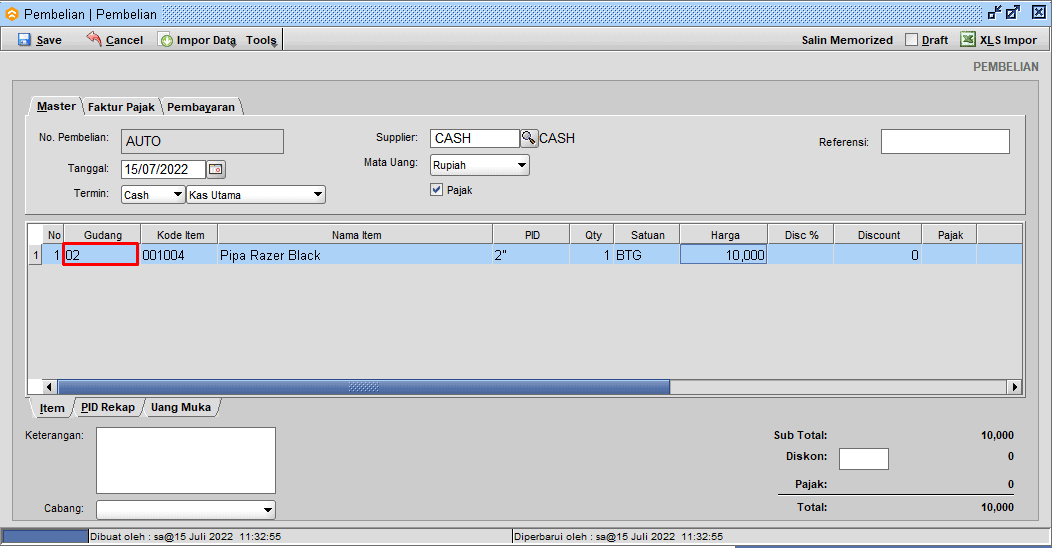Click the horizontal scrollbar of item grid
This screenshot has width=1052, height=548.
[x=363, y=387]
